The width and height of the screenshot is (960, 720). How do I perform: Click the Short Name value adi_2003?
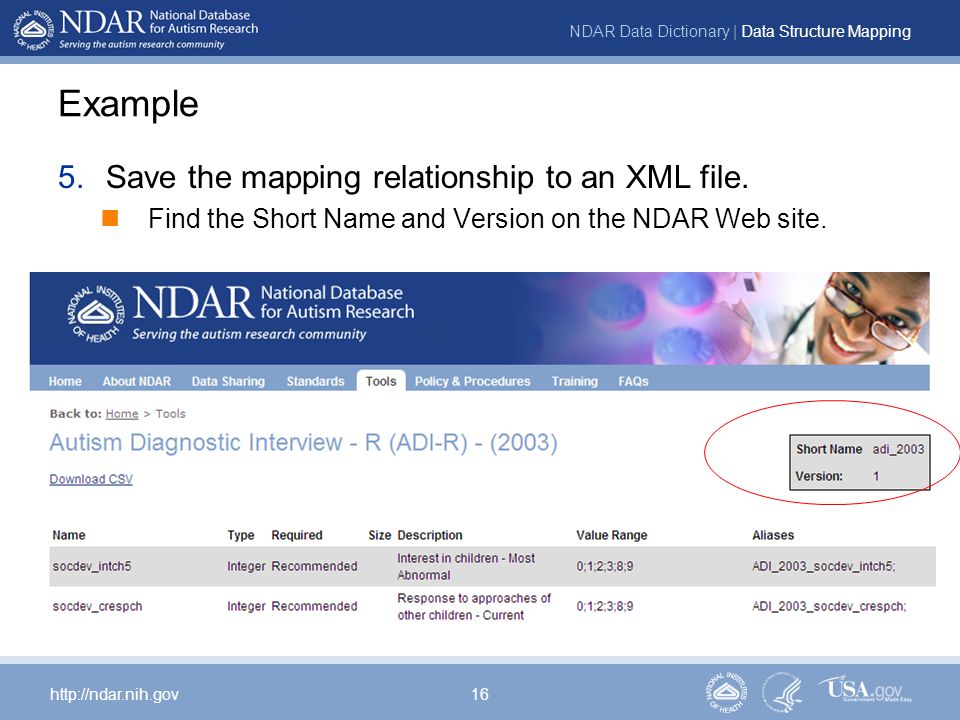click(x=898, y=449)
